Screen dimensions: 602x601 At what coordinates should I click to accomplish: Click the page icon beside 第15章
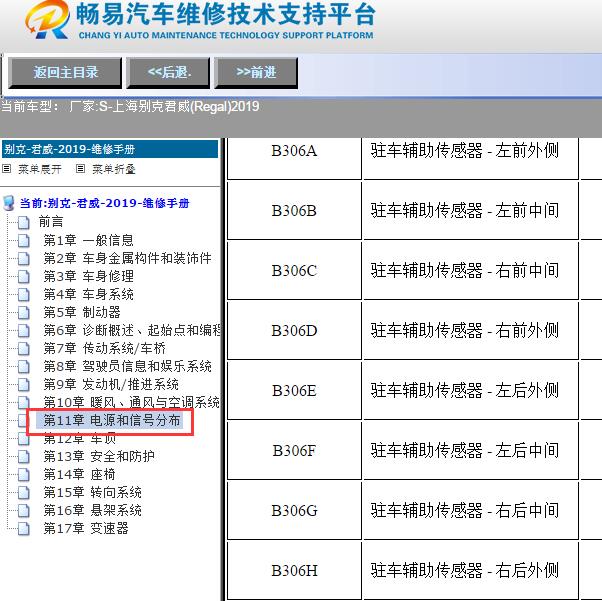[x=24, y=493]
